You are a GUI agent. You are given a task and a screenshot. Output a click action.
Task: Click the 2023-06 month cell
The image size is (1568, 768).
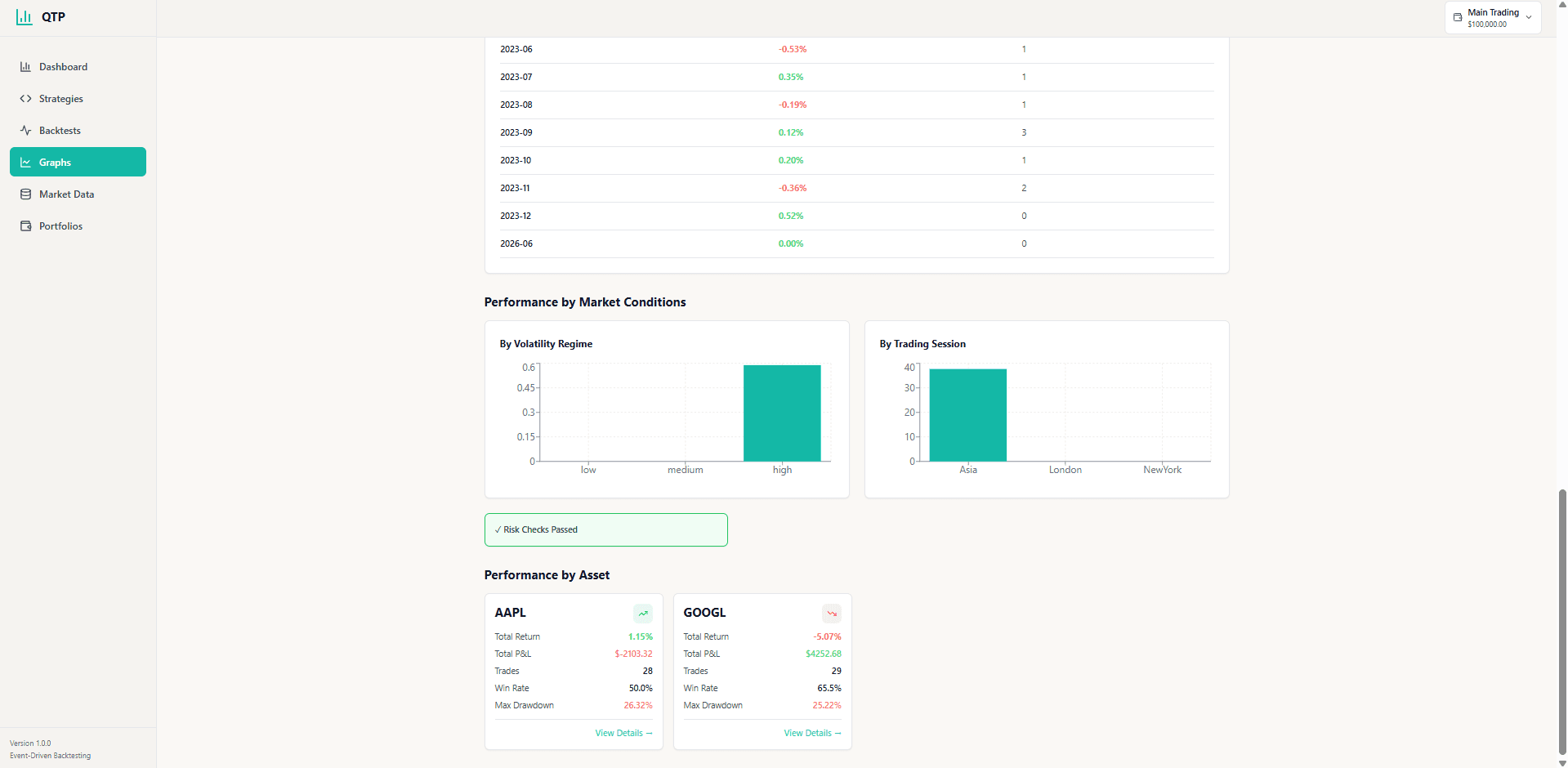[x=516, y=49]
